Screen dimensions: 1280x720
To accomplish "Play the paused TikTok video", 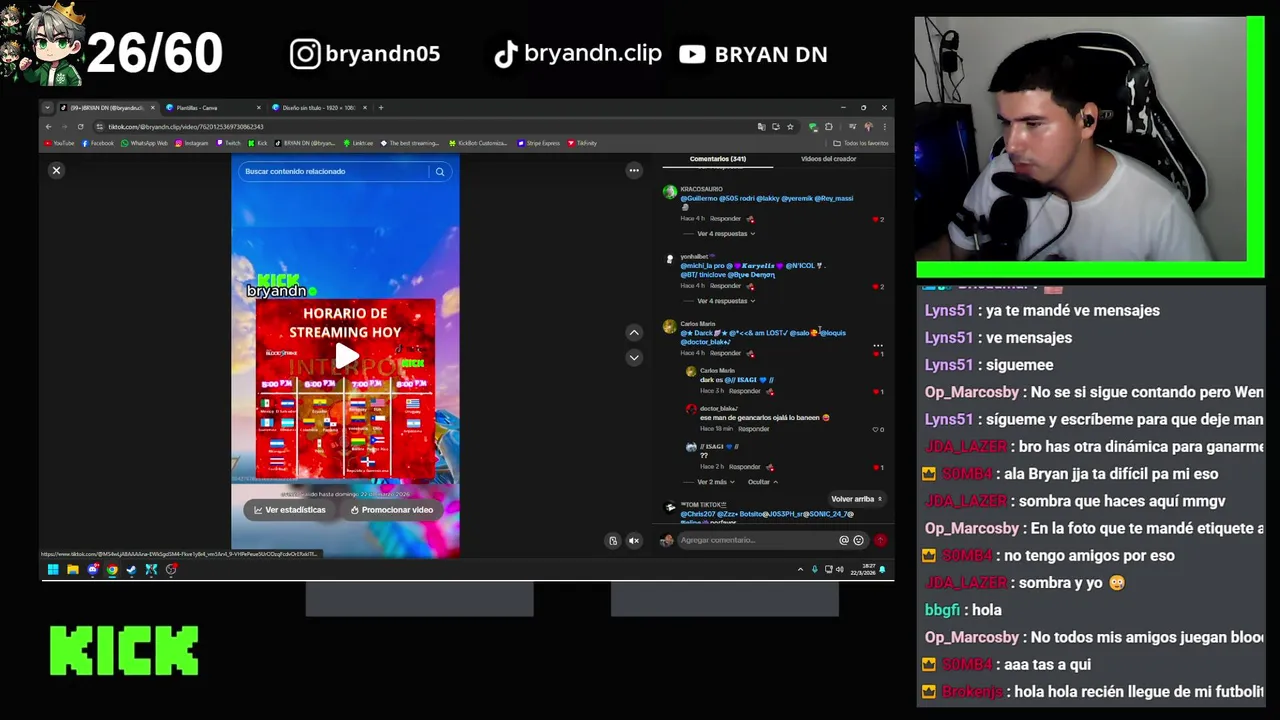I will [x=346, y=355].
